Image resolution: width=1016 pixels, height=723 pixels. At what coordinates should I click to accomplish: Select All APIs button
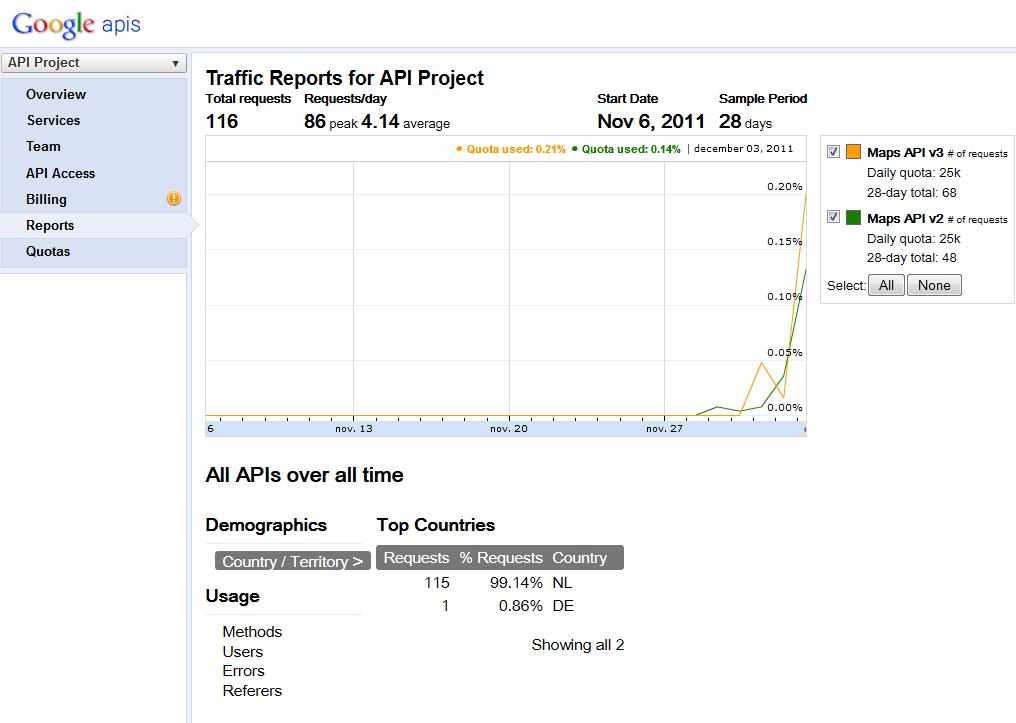coord(886,285)
